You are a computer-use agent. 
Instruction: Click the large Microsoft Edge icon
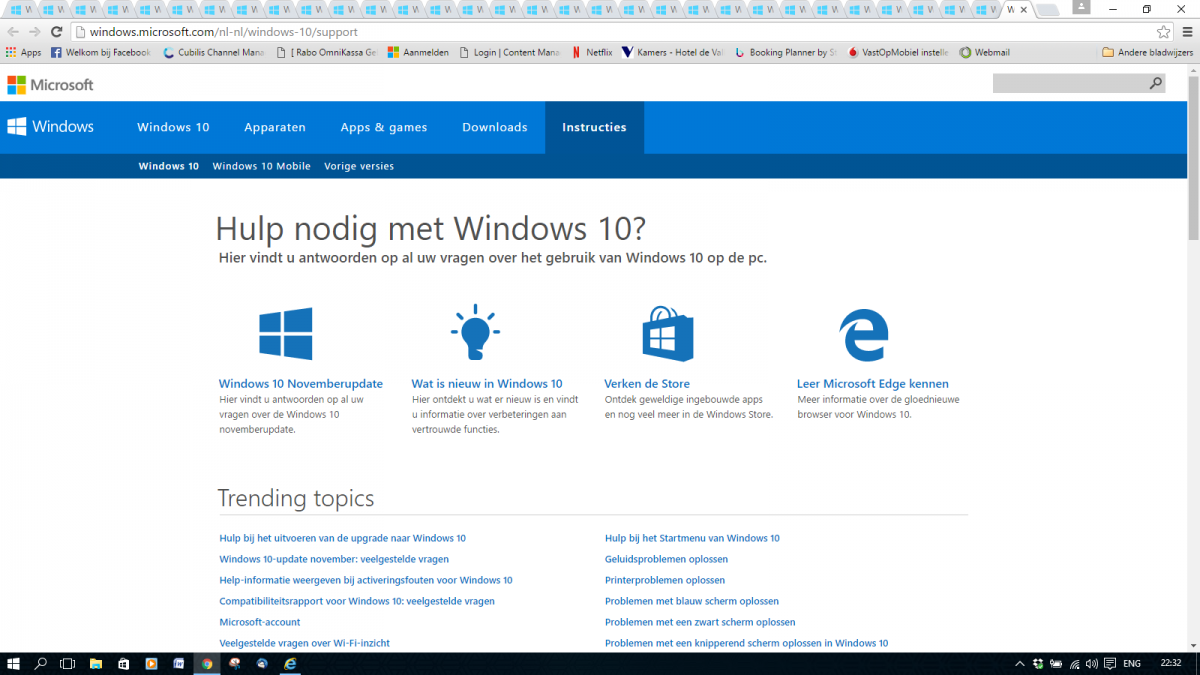pos(864,334)
